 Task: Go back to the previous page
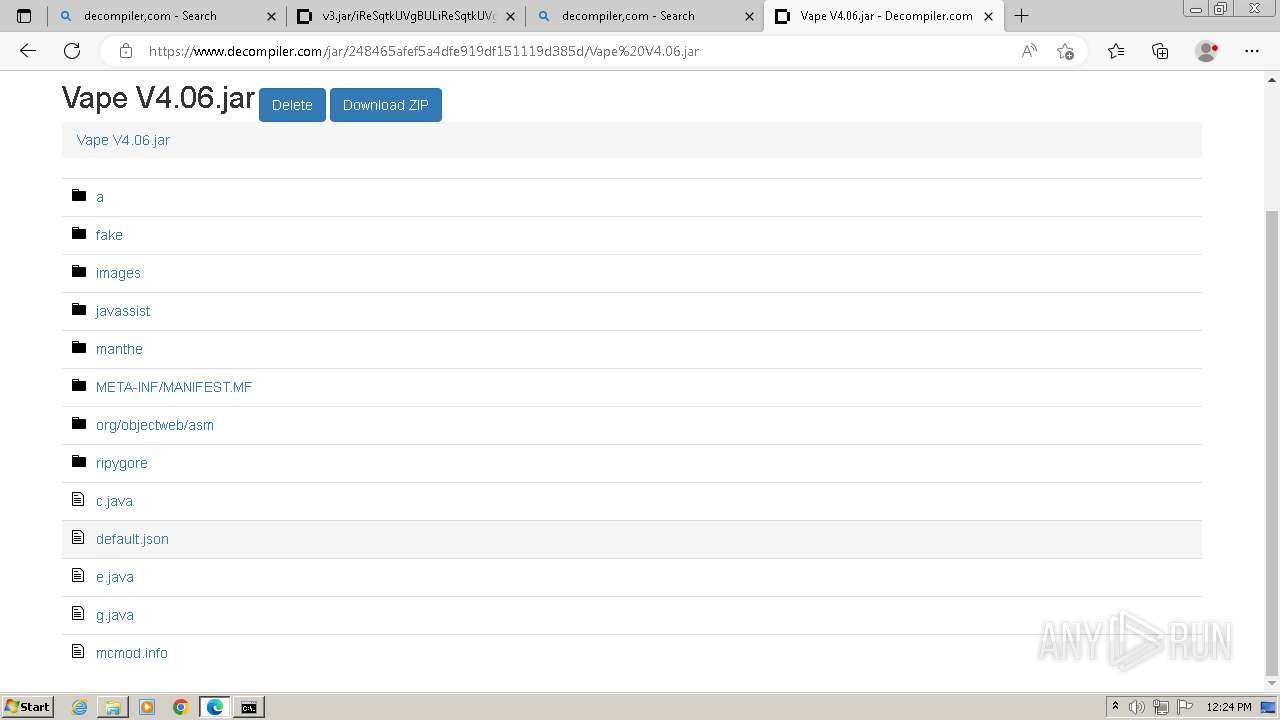click(28, 51)
